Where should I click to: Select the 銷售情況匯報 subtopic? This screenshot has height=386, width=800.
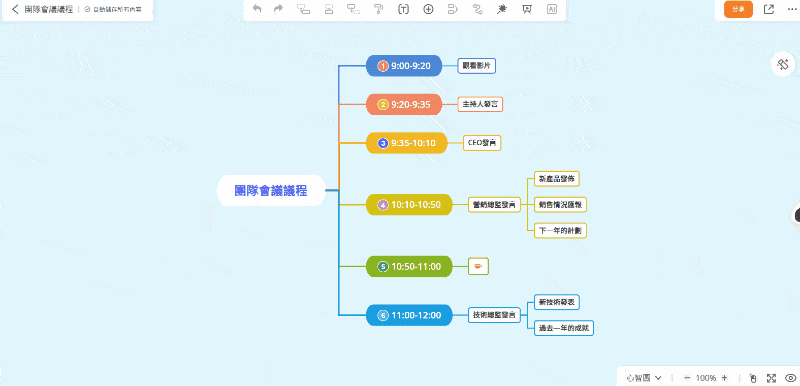(560, 204)
